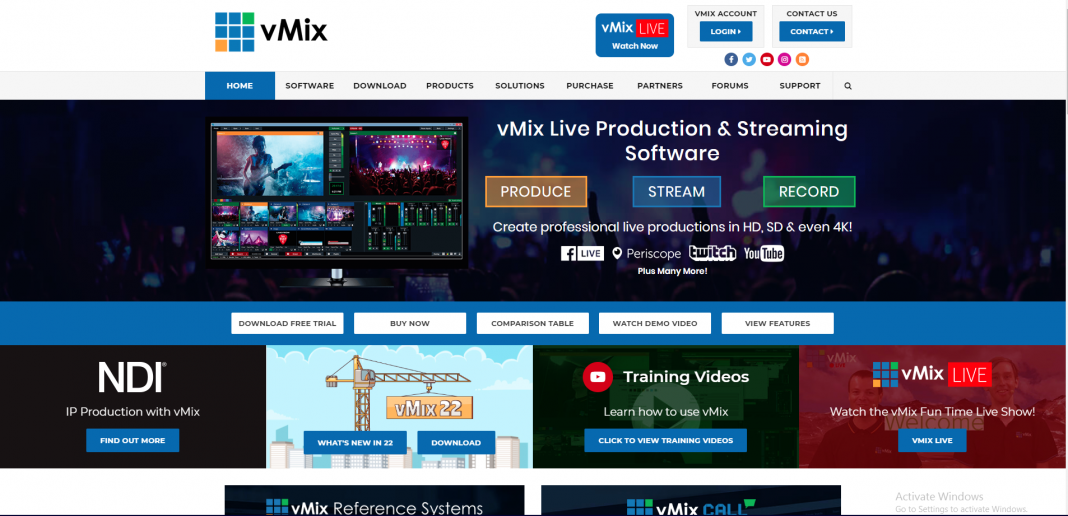Image resolution: width=1068 pixels, height=516 pixels.
Task: Click WHAT'S NEW IN 22
Action: pos(355,442)
